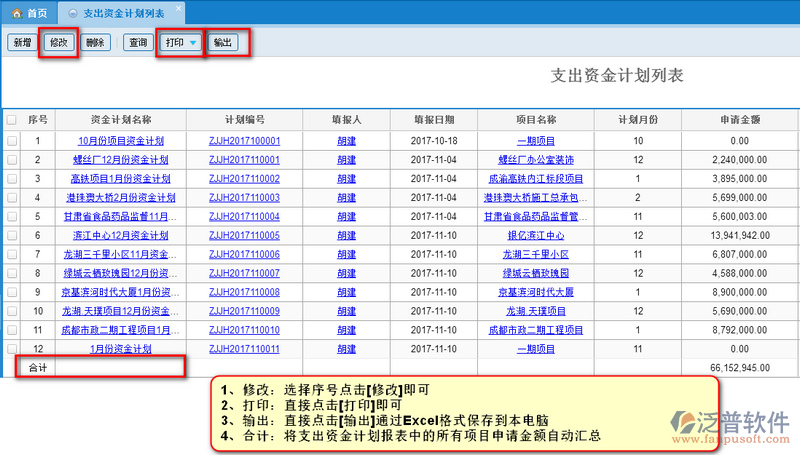Image resolution: width=800 pixels, height=455 pixels.
Task: Open the 螺丝厂办公室装饰 project link
Action: pyautogui.click(x=536, y=160)
